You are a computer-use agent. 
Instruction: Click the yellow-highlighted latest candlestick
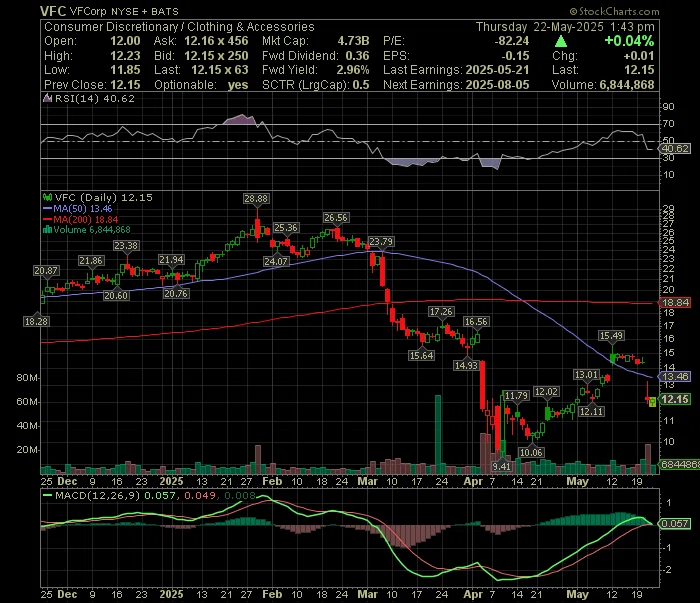(652, 402)
